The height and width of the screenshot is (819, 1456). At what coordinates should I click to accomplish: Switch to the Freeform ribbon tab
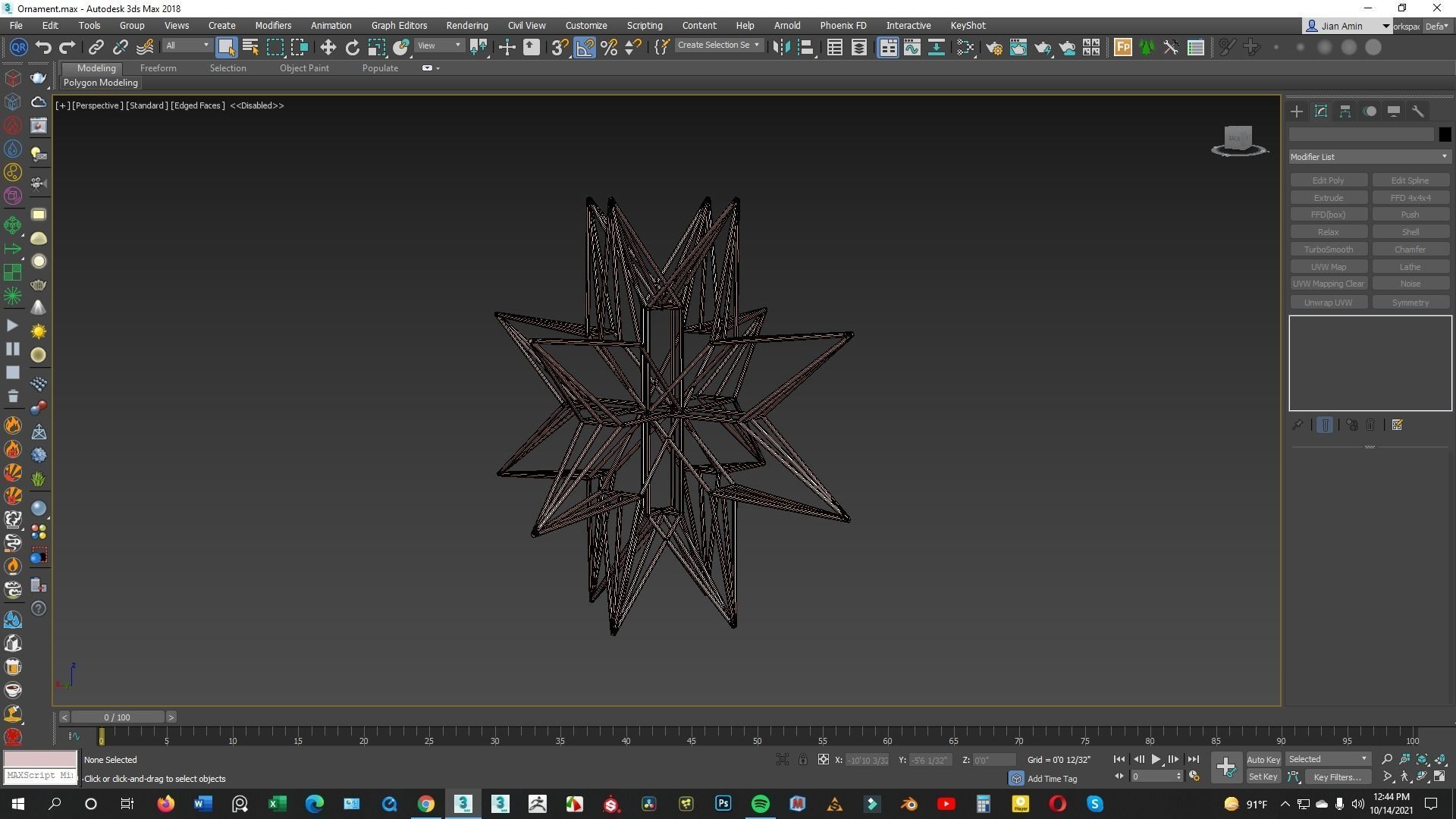[x=158, y=68]
